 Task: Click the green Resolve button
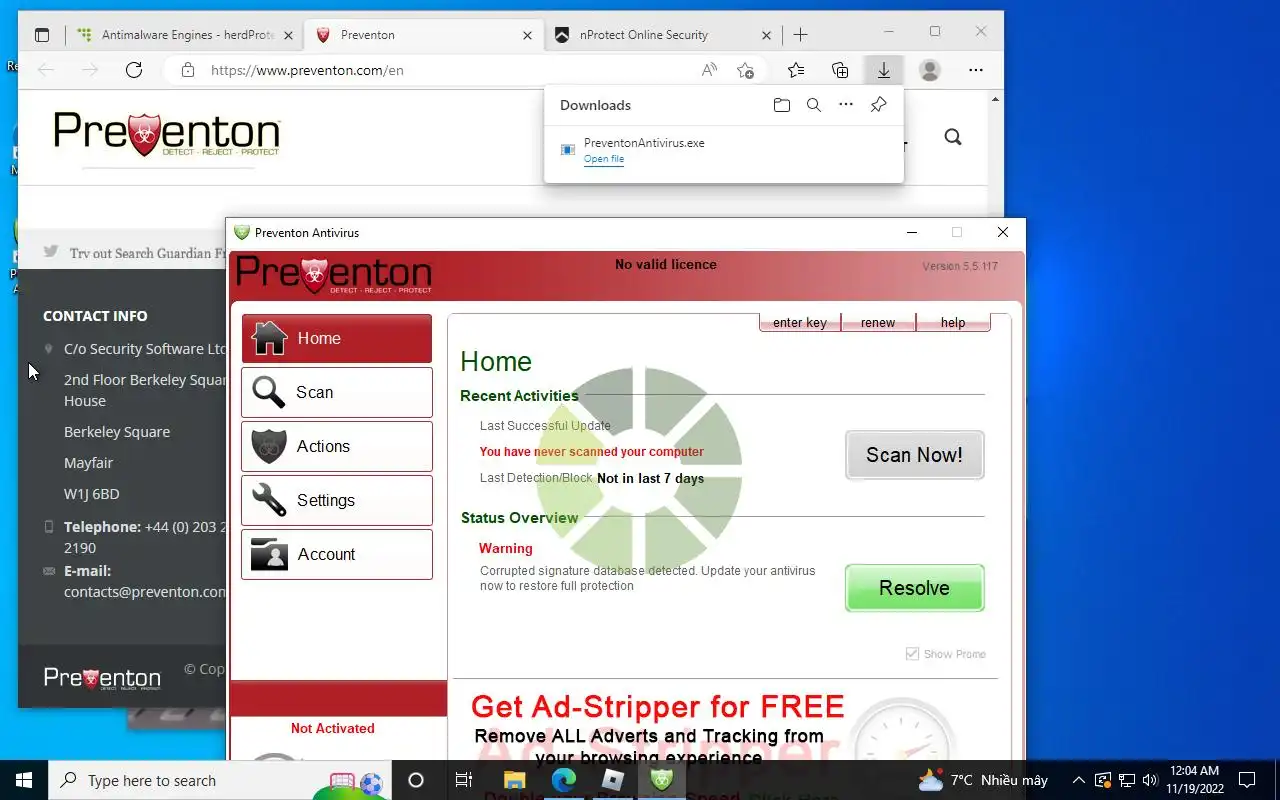914,588
